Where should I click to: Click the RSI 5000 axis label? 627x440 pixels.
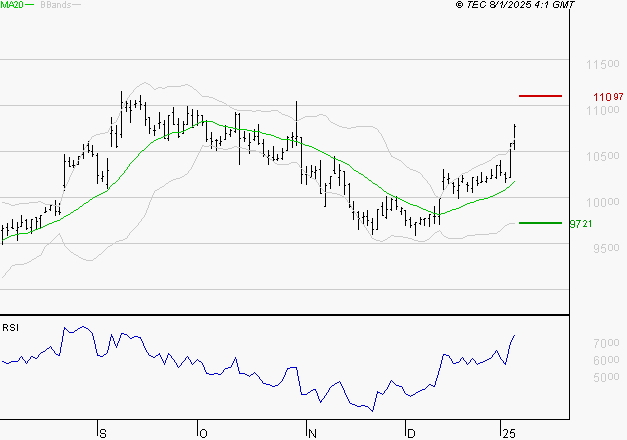(x=606, y=377)
